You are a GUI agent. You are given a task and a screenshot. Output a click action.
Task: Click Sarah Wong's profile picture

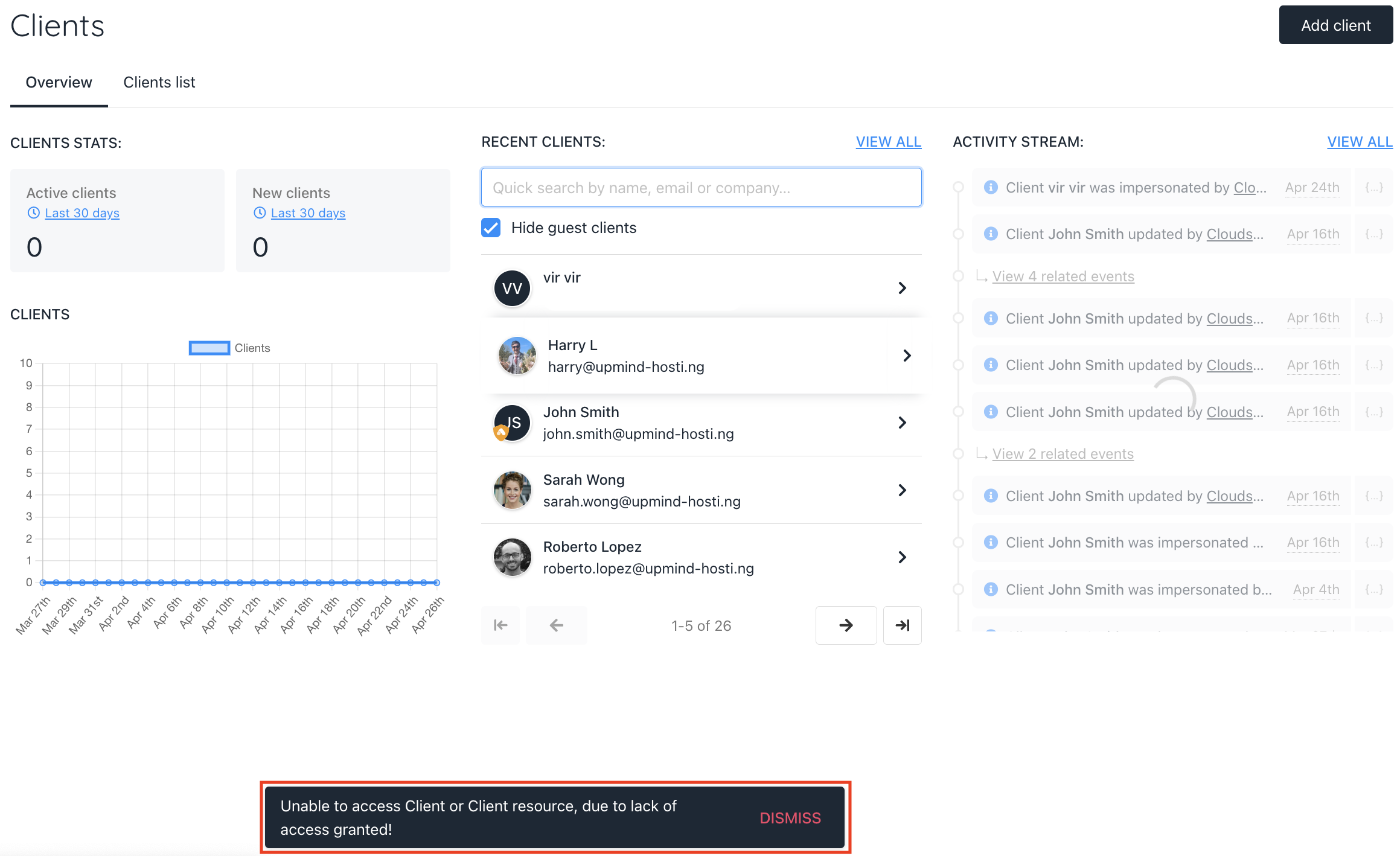point(512,490)
